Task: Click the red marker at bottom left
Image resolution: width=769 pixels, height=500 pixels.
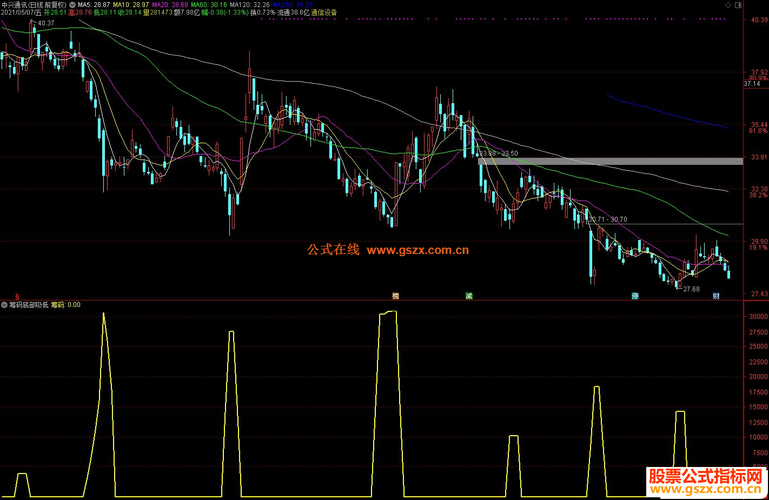Action: pos(17,297)
